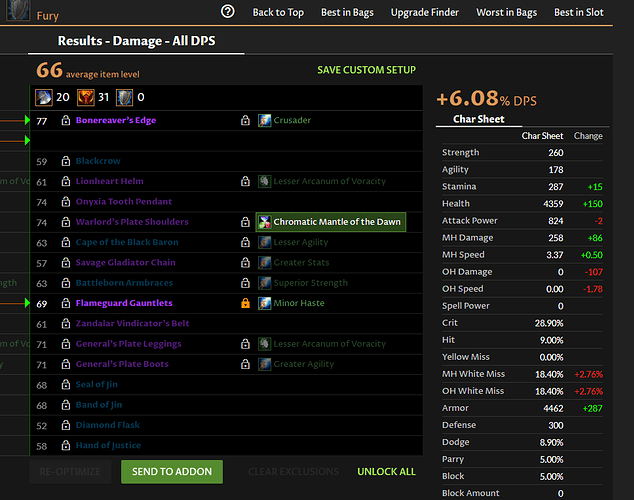The height and width of the screenshot is (500, 634).
Task: Click the +6.08% DPS heading
Action: click(x=487, y=99)
